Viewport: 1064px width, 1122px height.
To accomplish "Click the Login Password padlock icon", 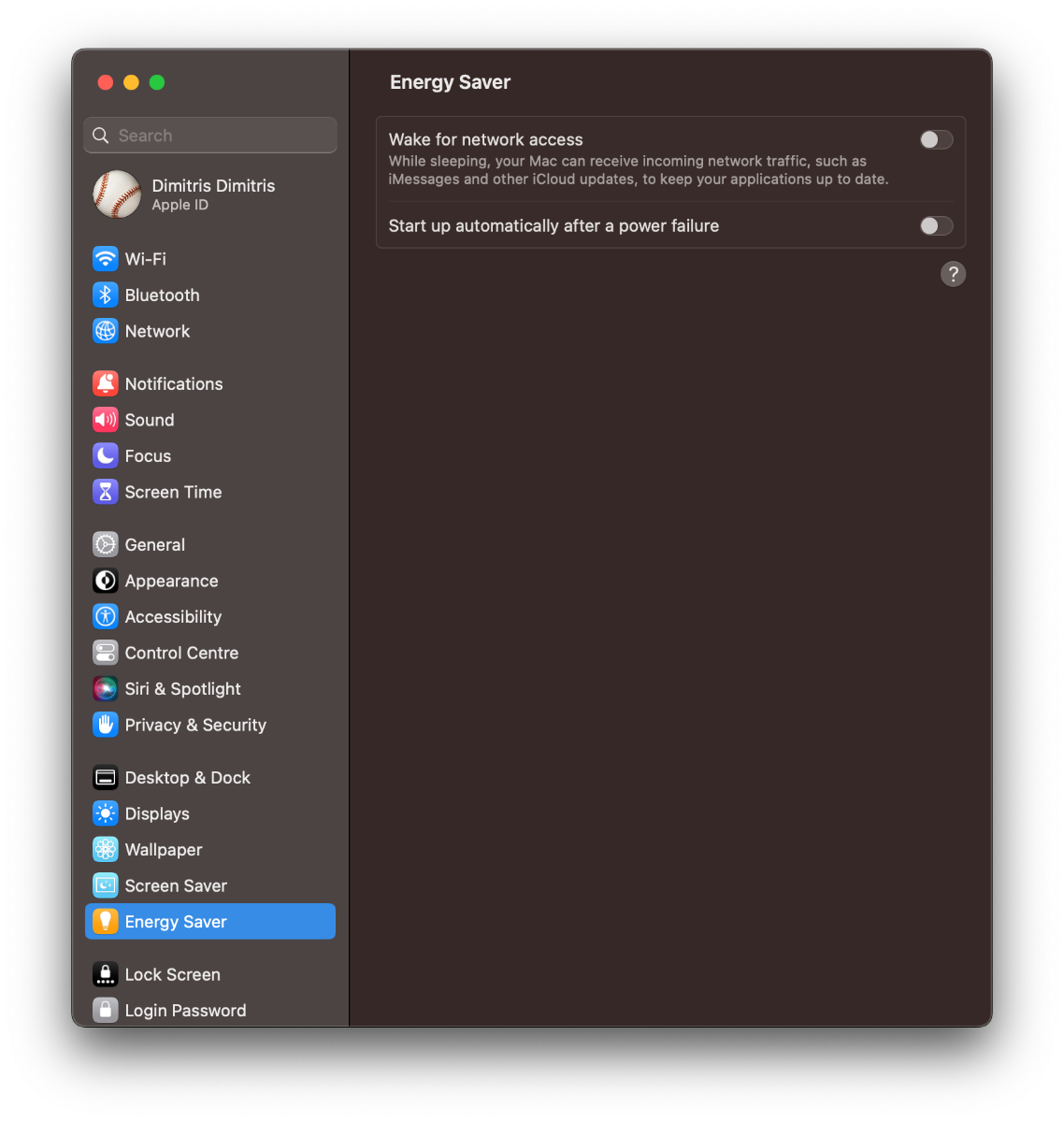I will pyautogui.click(x=106, y=1011).
